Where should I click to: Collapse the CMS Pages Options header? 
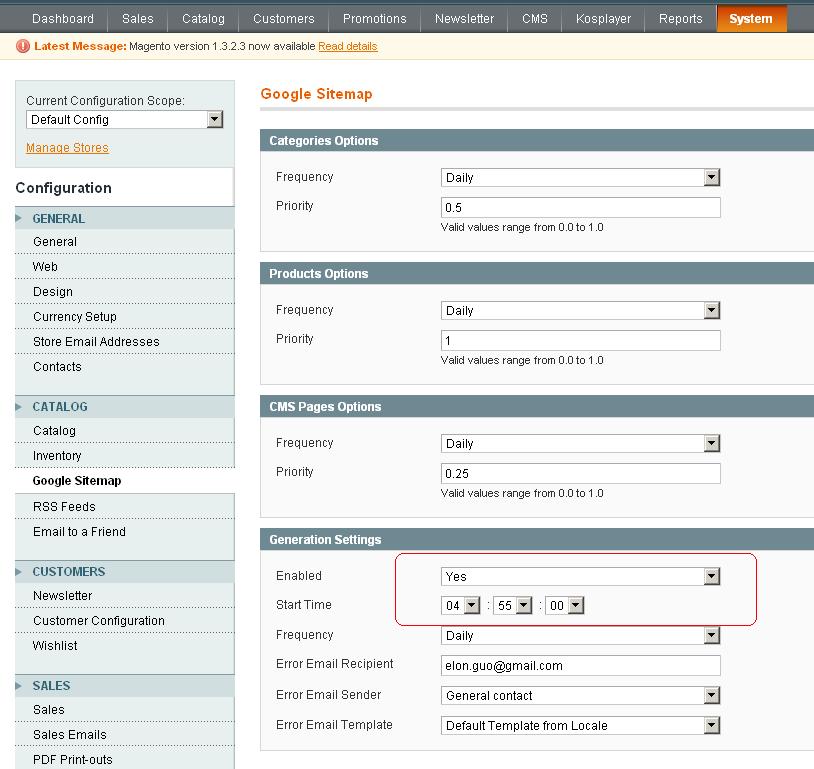click(325, 407)
